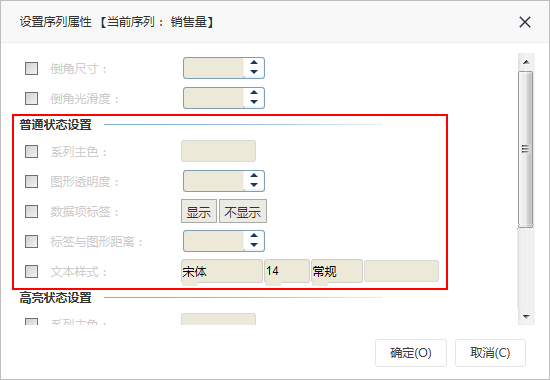Screen dimensions: 550x380
Task: Open the font size 14 dropdown
Action: pos(287,271)
